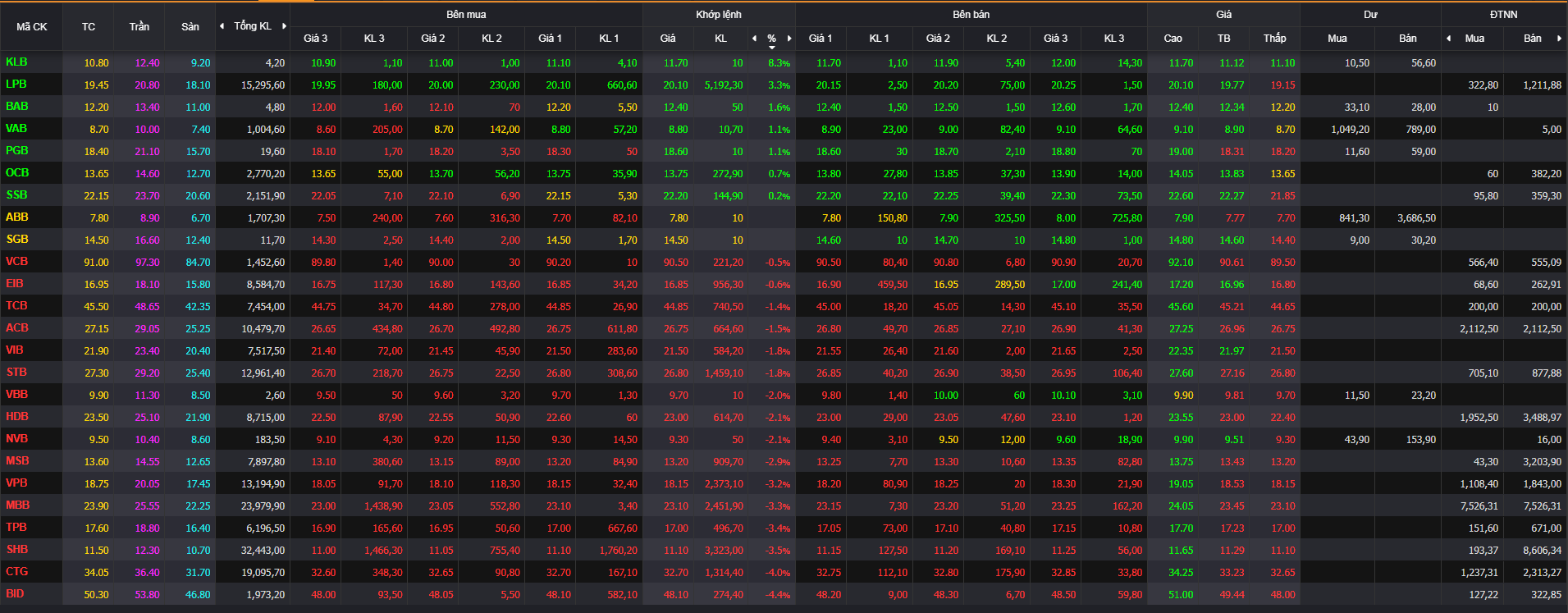Click the Giá group header above Cao
Viewport: 1568px width, 613px height.
(1224, 15)
